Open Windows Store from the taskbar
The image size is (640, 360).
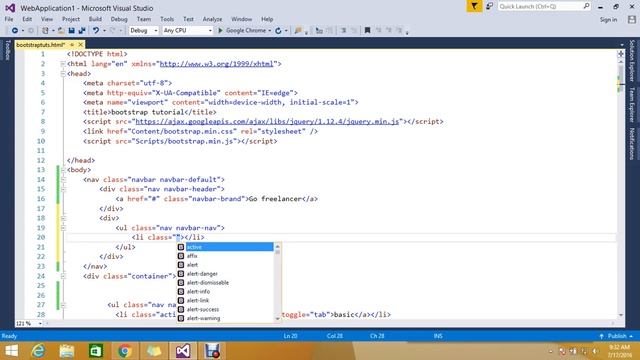point(96,351)
